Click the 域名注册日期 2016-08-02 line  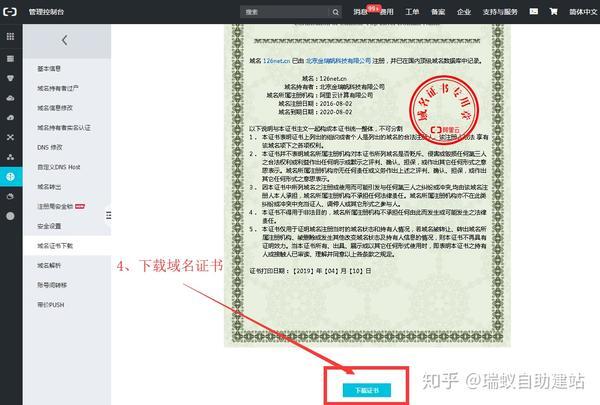(315, 104)
